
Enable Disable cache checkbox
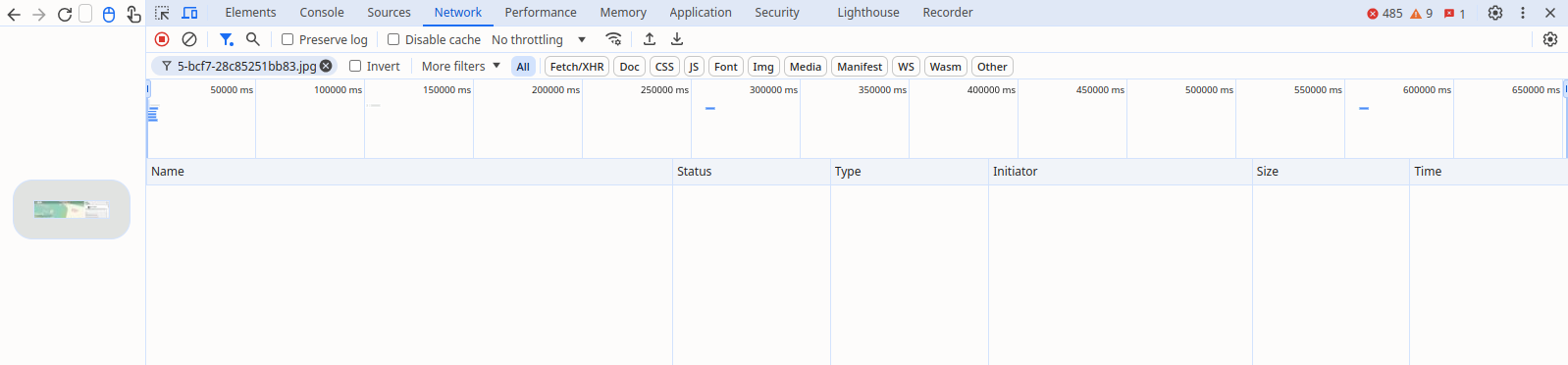pyautogui.click(x=393, y=39)
